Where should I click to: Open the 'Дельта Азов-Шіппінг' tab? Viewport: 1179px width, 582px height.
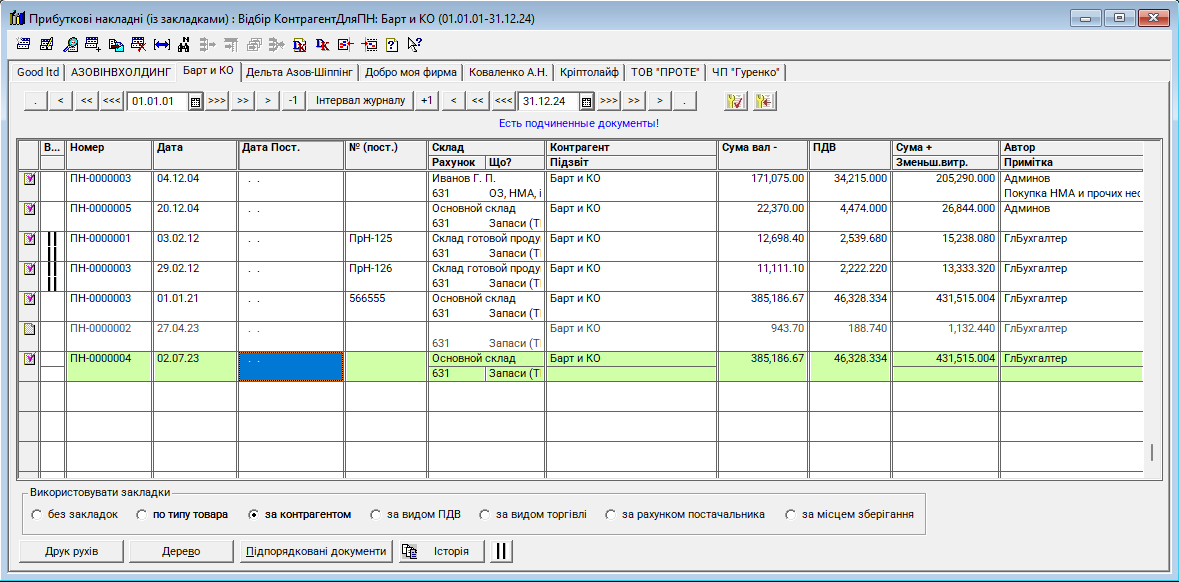point(299,72)
